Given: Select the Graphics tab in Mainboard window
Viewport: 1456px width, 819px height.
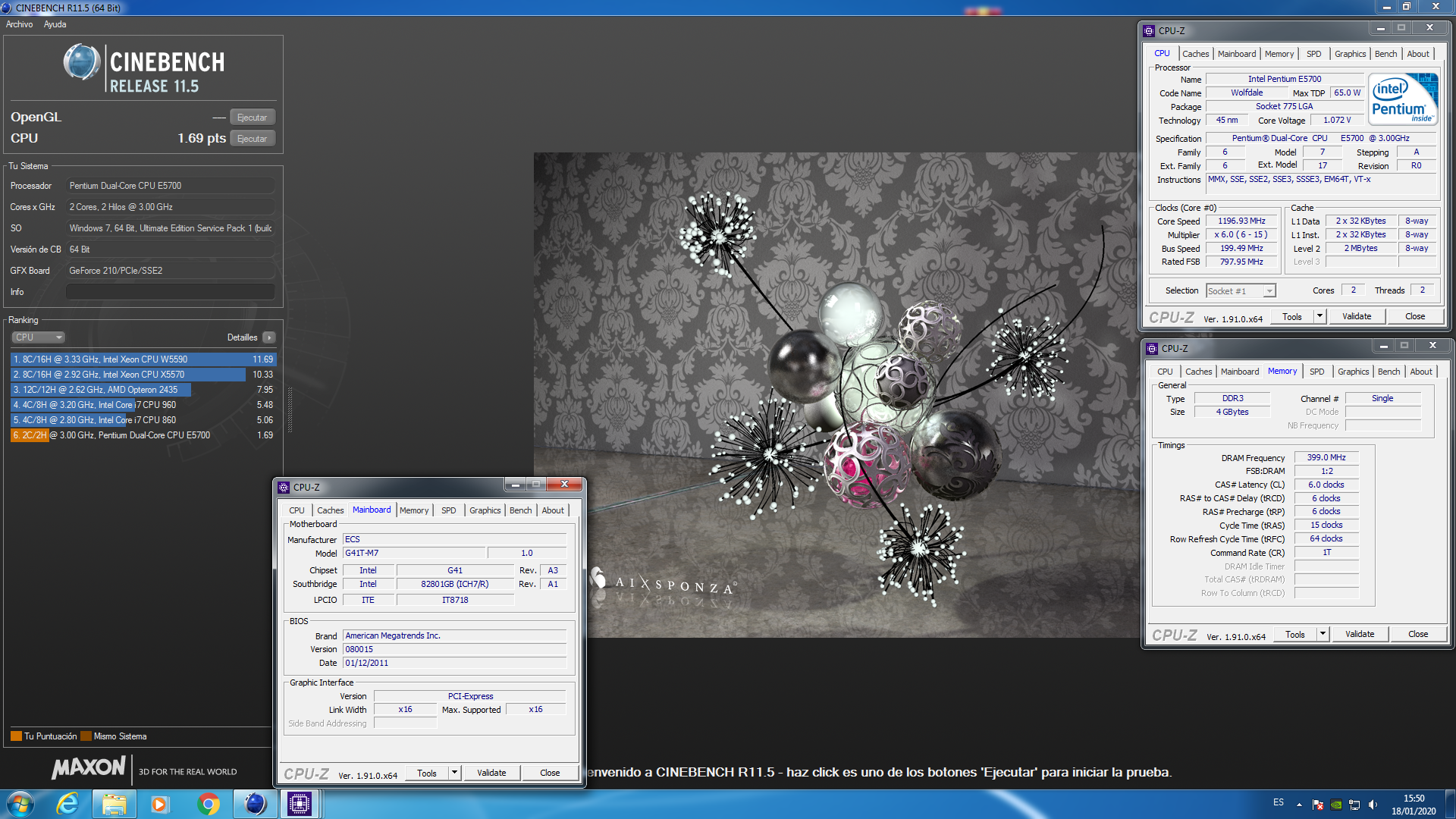Looking at the screenshot, I should 485,510.
